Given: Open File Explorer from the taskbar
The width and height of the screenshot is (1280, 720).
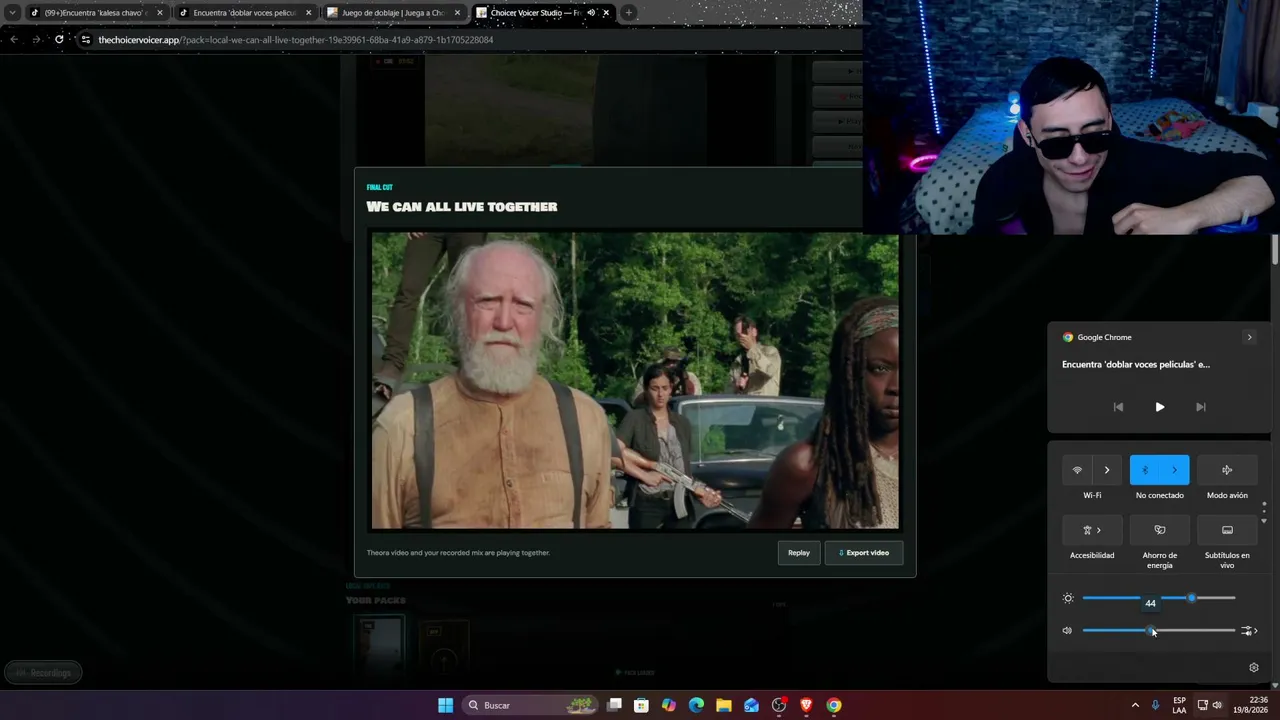Looking at the screenshot, I should [724, 705].
